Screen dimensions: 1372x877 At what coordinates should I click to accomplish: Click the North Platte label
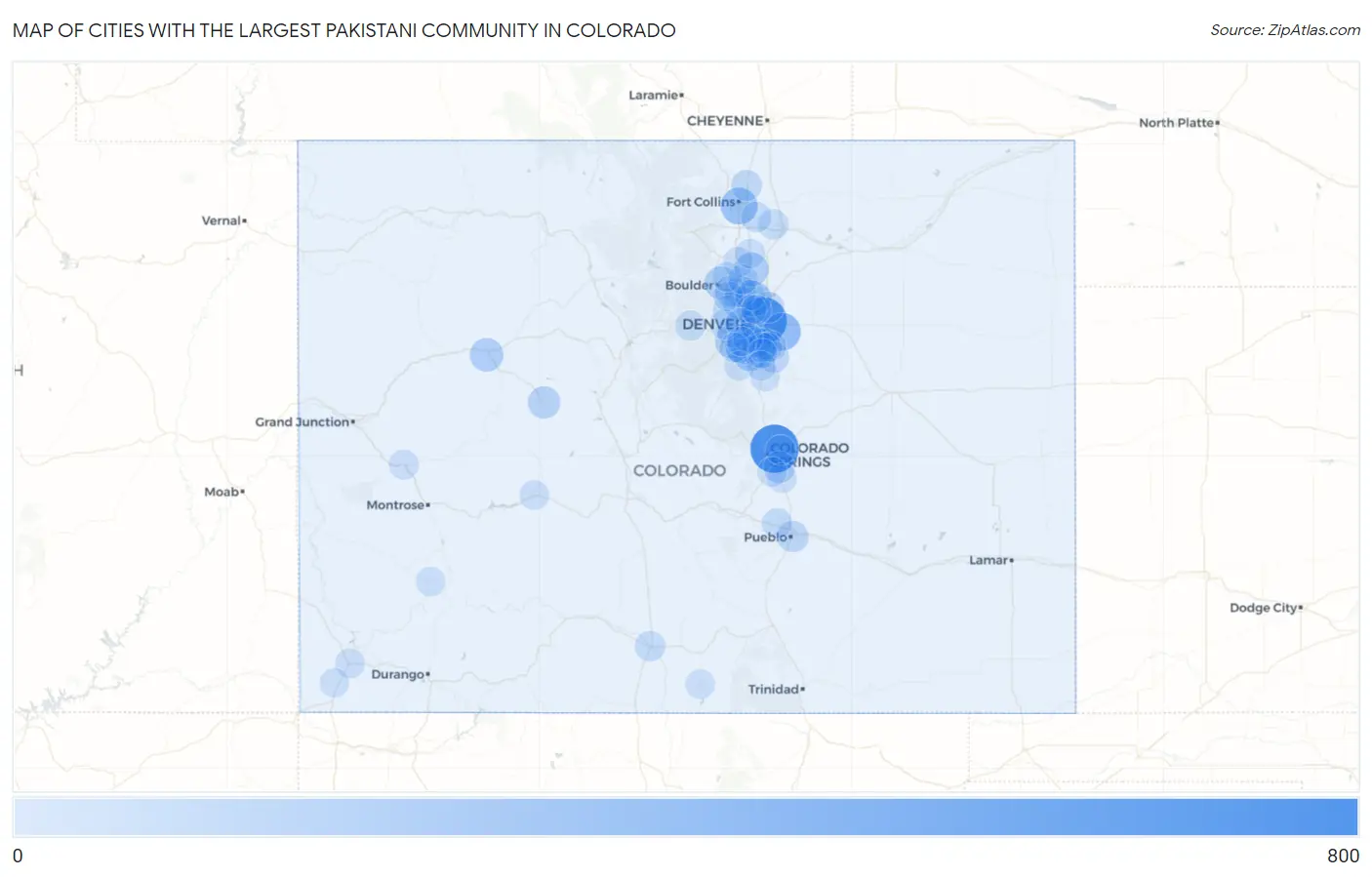pyautogui.click(x=1177, y=123)
